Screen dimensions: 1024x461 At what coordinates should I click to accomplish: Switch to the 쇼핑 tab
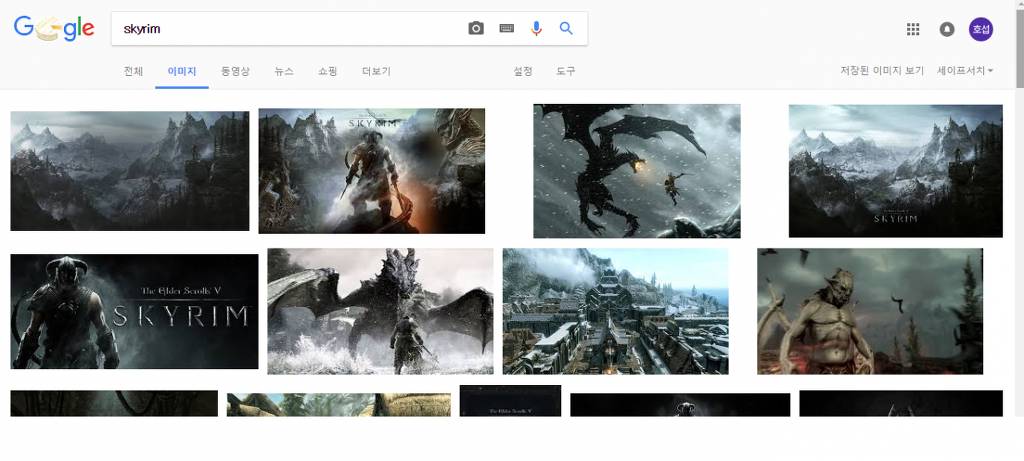pos(327,71)
